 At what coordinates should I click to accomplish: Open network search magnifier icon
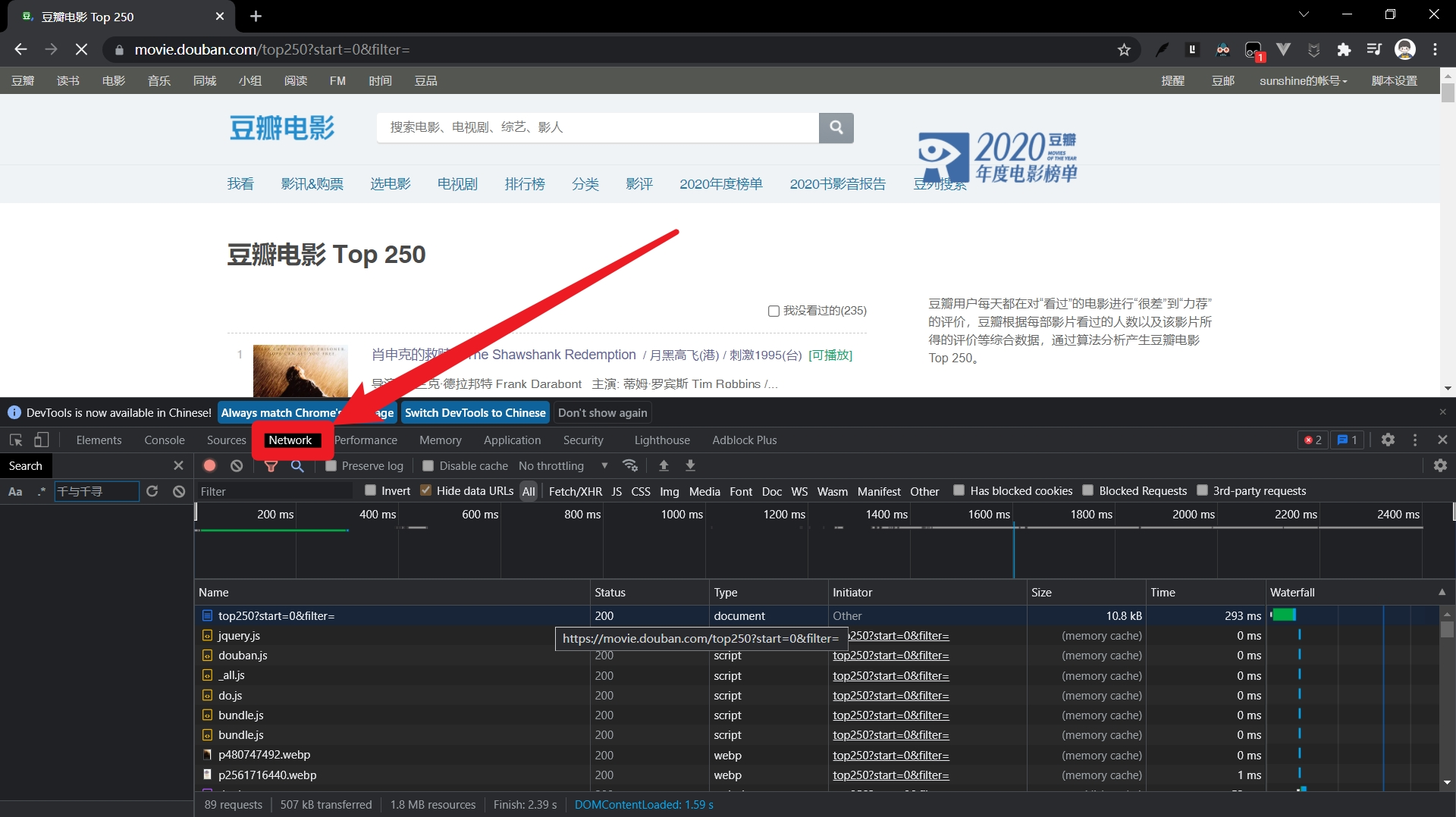click(297, 465)
